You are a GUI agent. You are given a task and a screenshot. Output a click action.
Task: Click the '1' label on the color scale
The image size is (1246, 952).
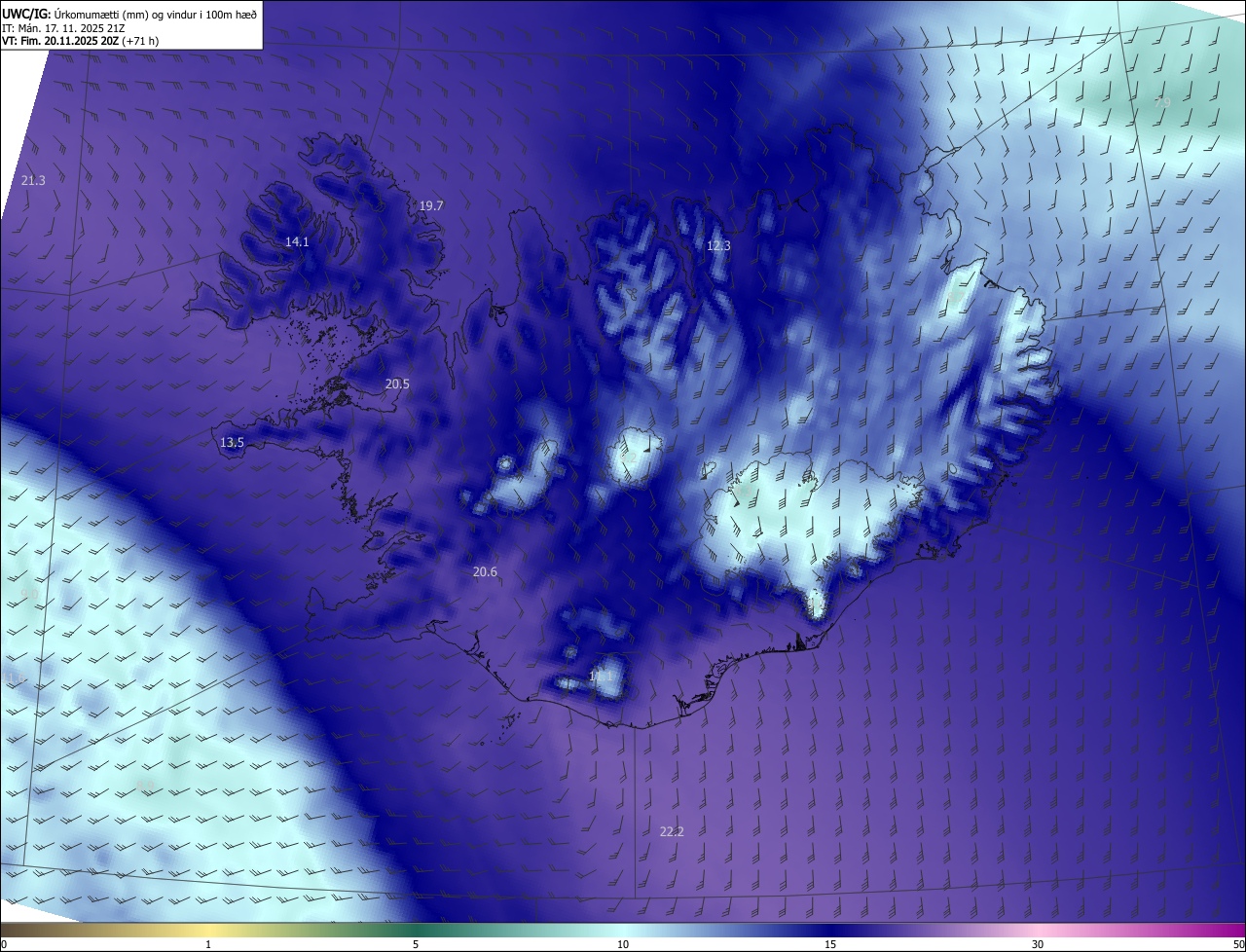coord(208,945)
